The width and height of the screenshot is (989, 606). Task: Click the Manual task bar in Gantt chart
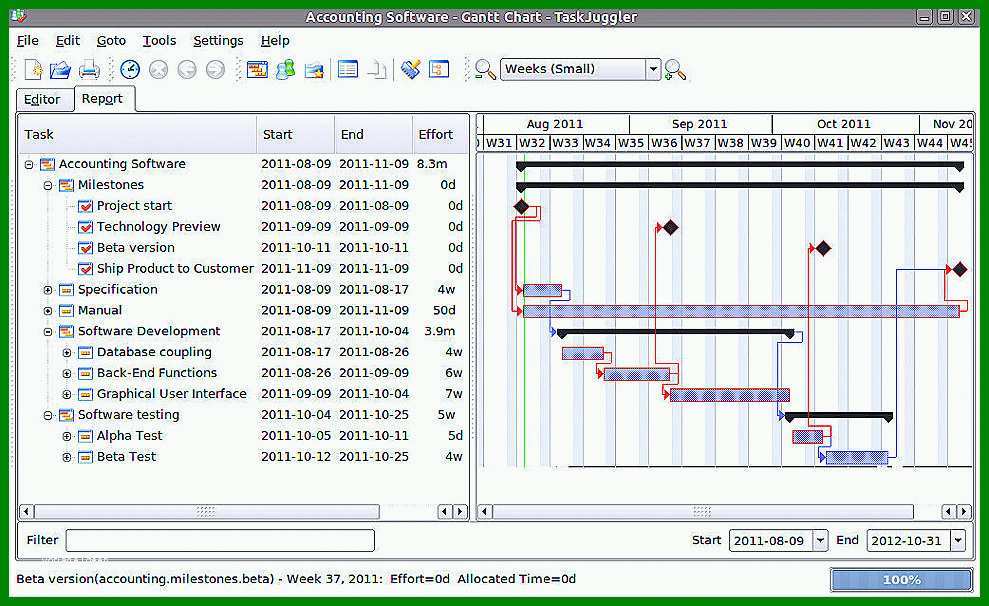(741, 311)
